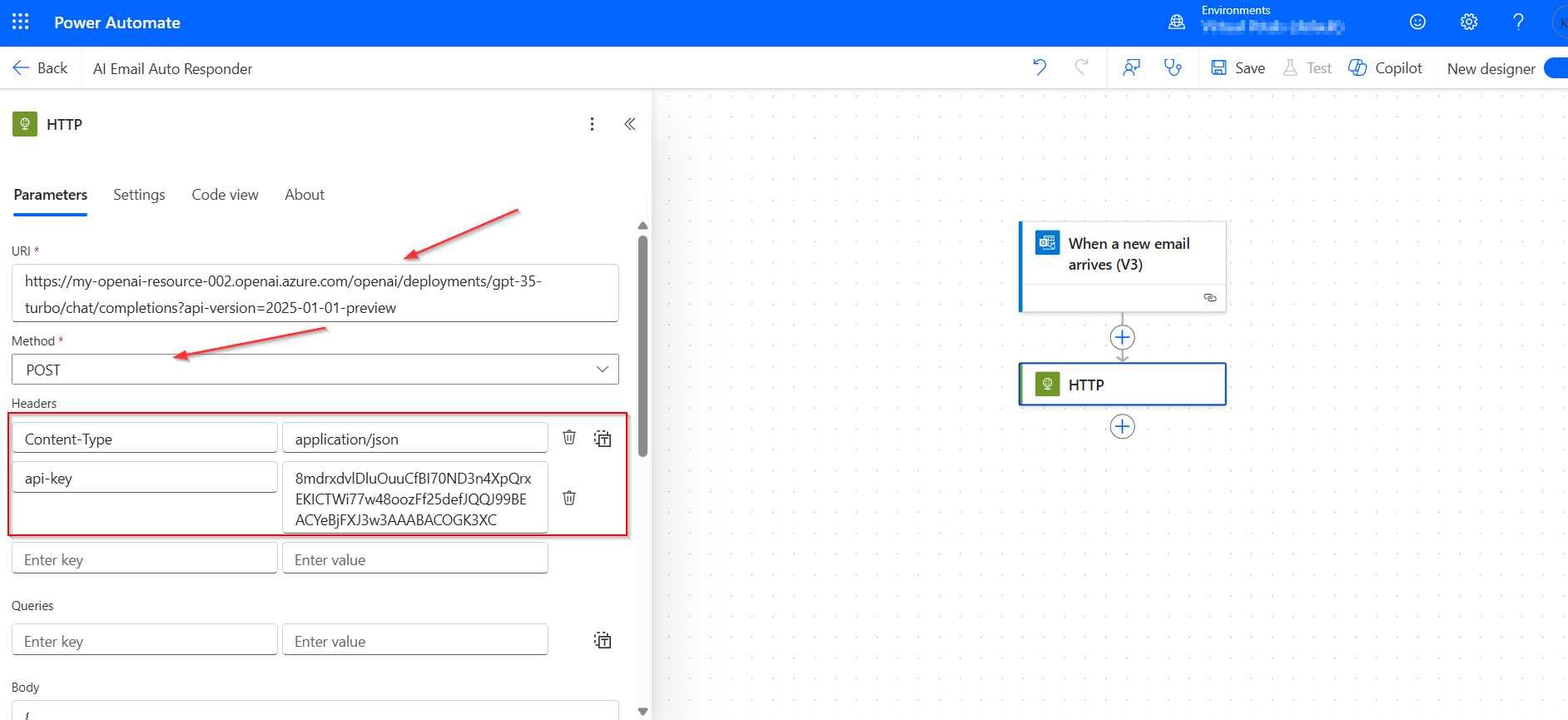Click the panel vertical scrollbar thumb

coord(643,345)
